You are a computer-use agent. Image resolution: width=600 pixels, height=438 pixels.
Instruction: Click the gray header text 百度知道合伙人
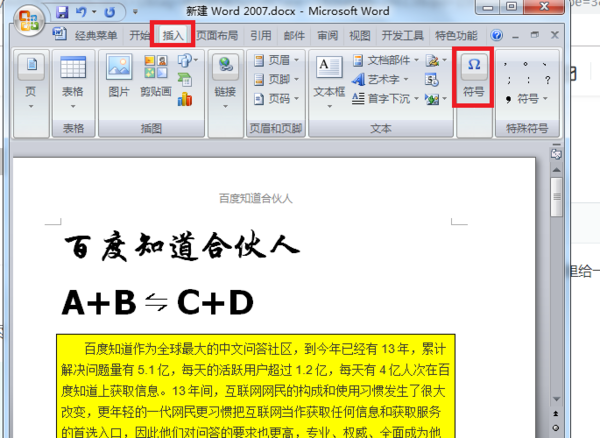[x=256, y=199]
